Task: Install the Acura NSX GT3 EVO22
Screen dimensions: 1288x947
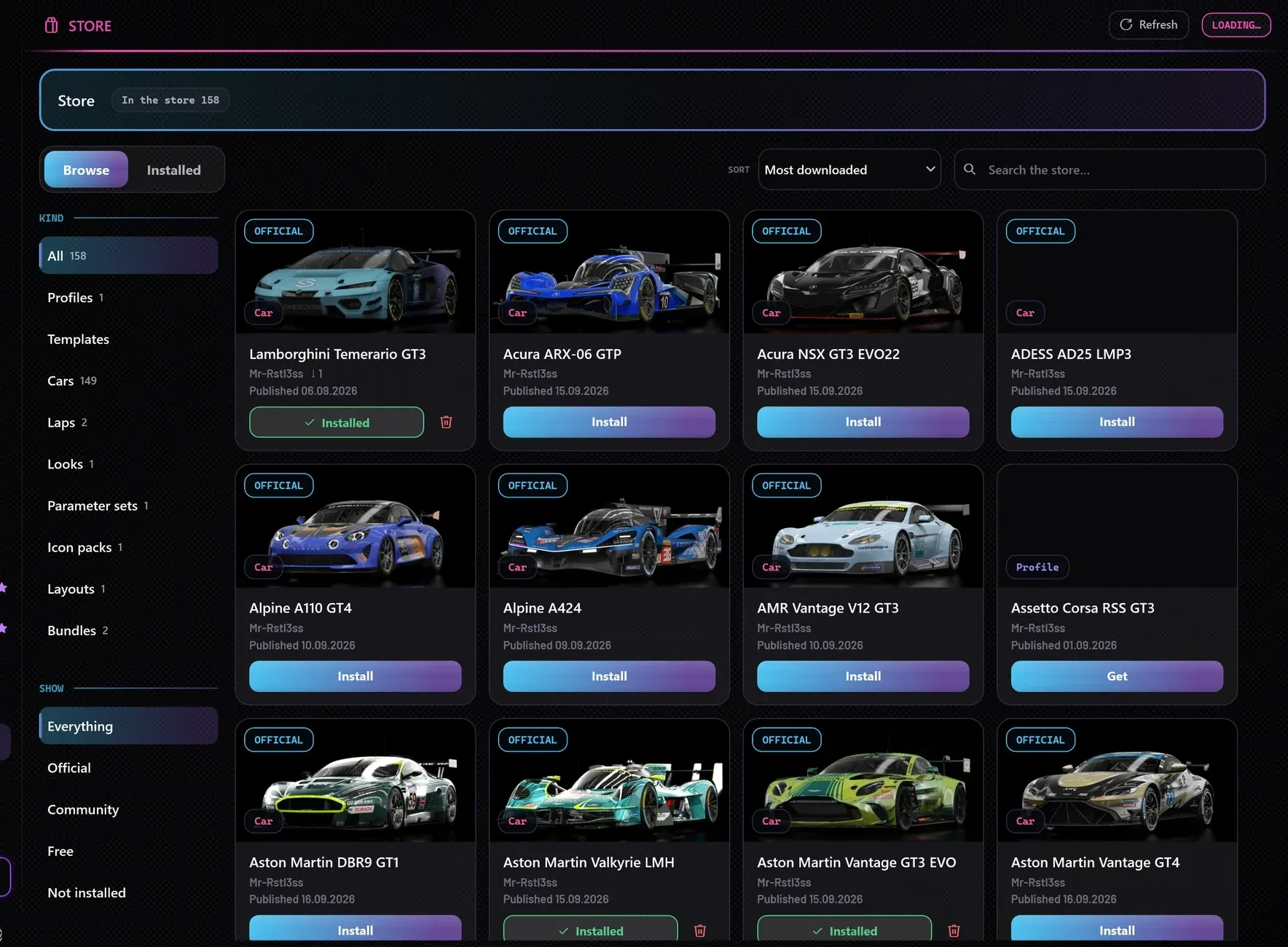Action: click(x=863, y=422)
